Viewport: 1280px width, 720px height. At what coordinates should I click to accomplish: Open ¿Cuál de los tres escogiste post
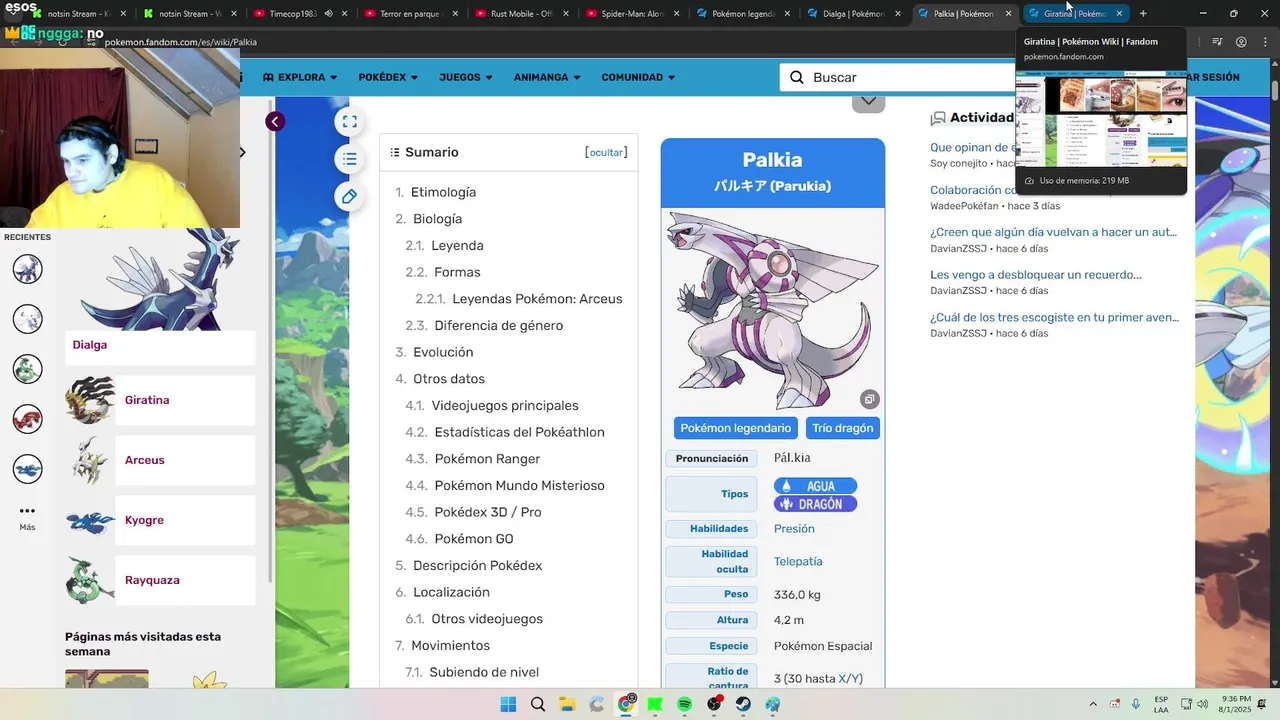[1054, 318]
